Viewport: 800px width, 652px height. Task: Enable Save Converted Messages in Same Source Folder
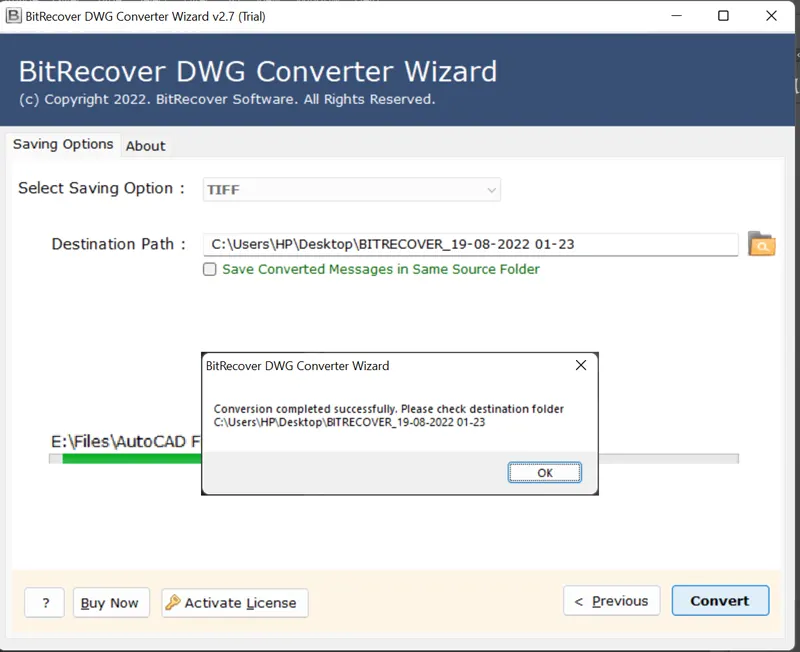pyautogui.click(x=210, y=269)
